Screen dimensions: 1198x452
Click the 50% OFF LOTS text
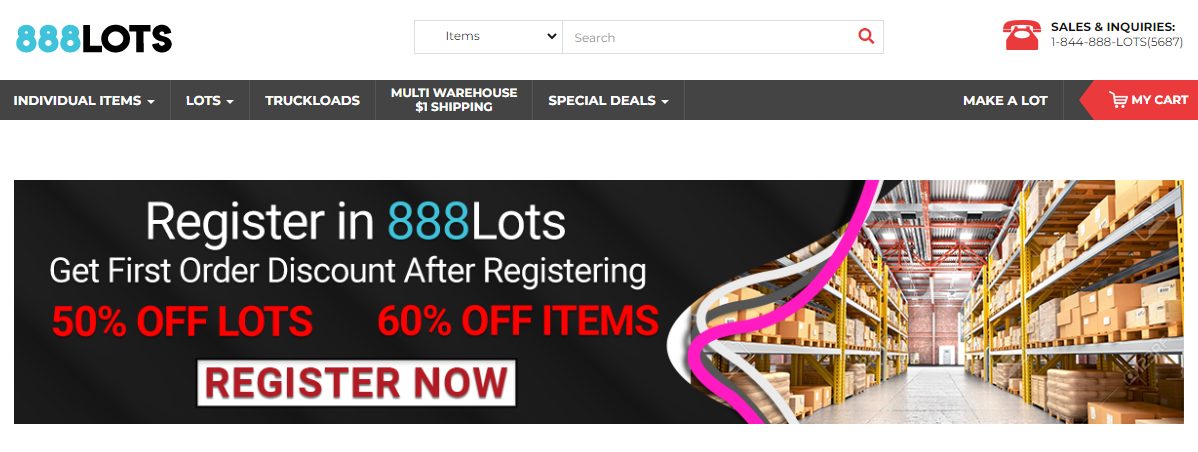182,321
